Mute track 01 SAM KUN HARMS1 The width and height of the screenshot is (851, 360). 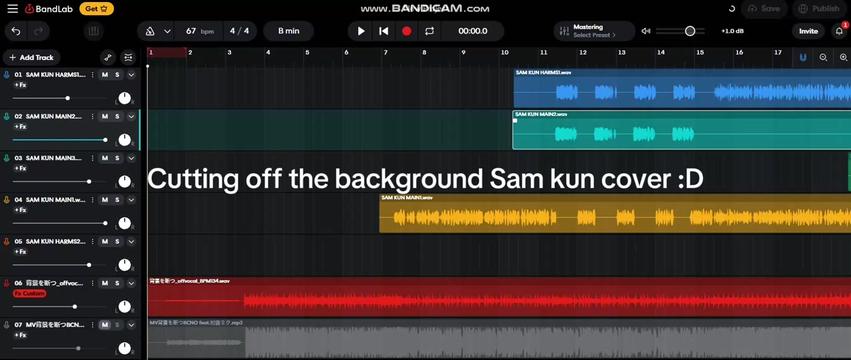104,75
